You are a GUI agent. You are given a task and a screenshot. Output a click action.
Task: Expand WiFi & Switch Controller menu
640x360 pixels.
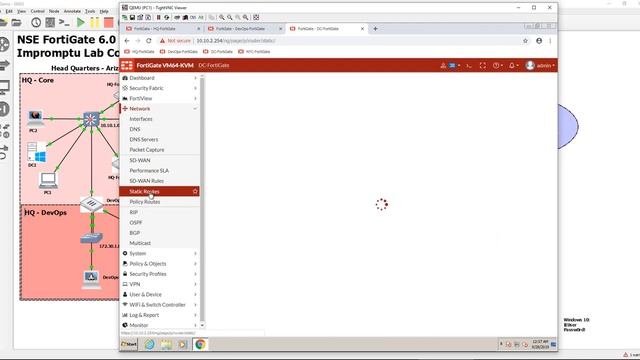pos(159,305)
